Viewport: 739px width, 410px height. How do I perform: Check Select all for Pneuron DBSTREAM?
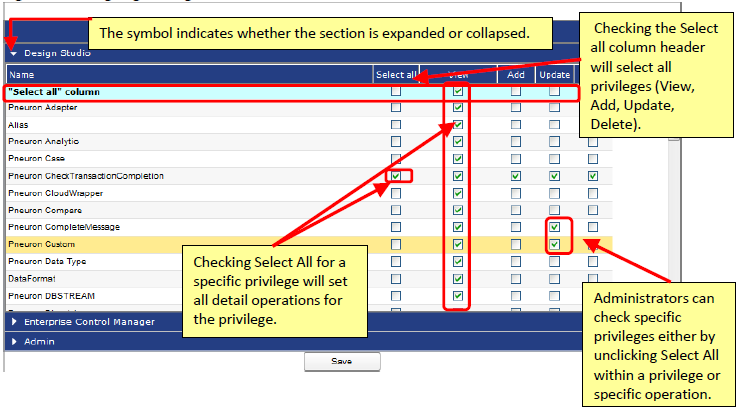(396, 296)
